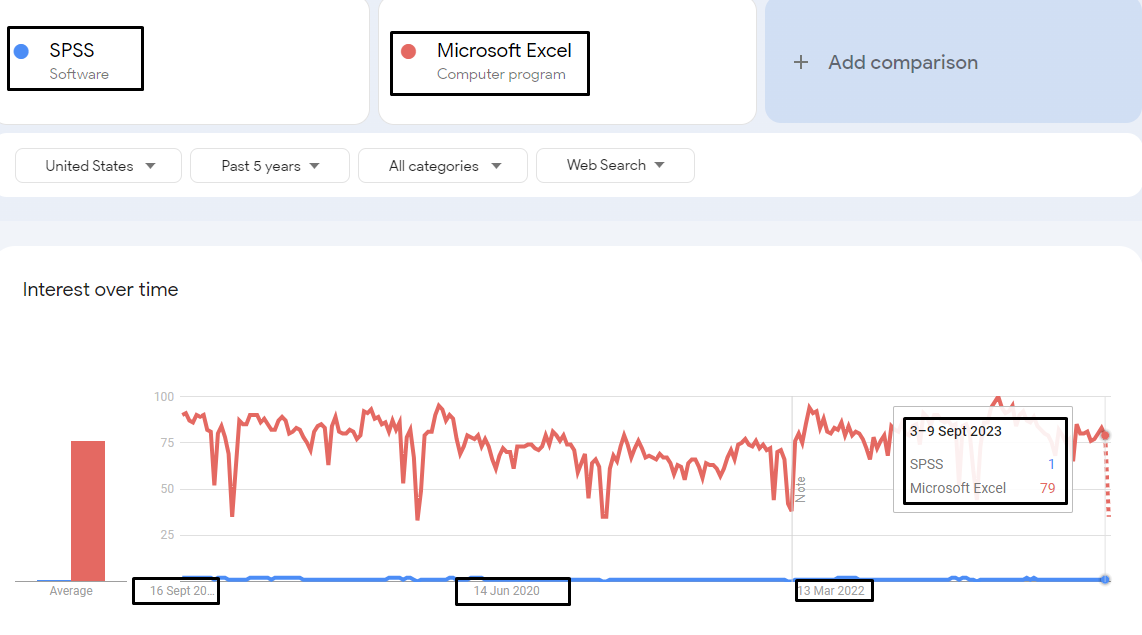
Task: Open the Web Search type dropdown
Action: click(615, 165)
